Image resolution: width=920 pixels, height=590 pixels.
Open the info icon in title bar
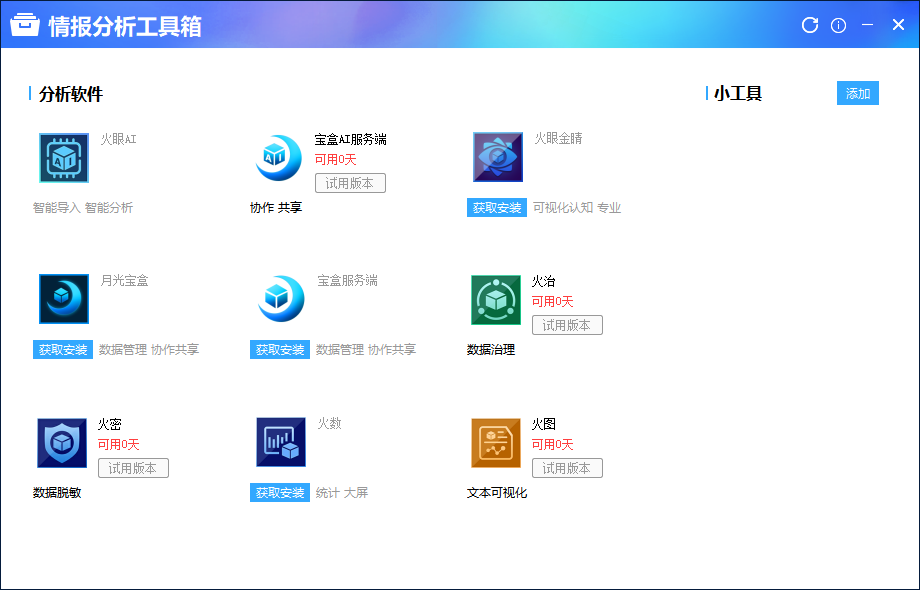pos(839,25)
